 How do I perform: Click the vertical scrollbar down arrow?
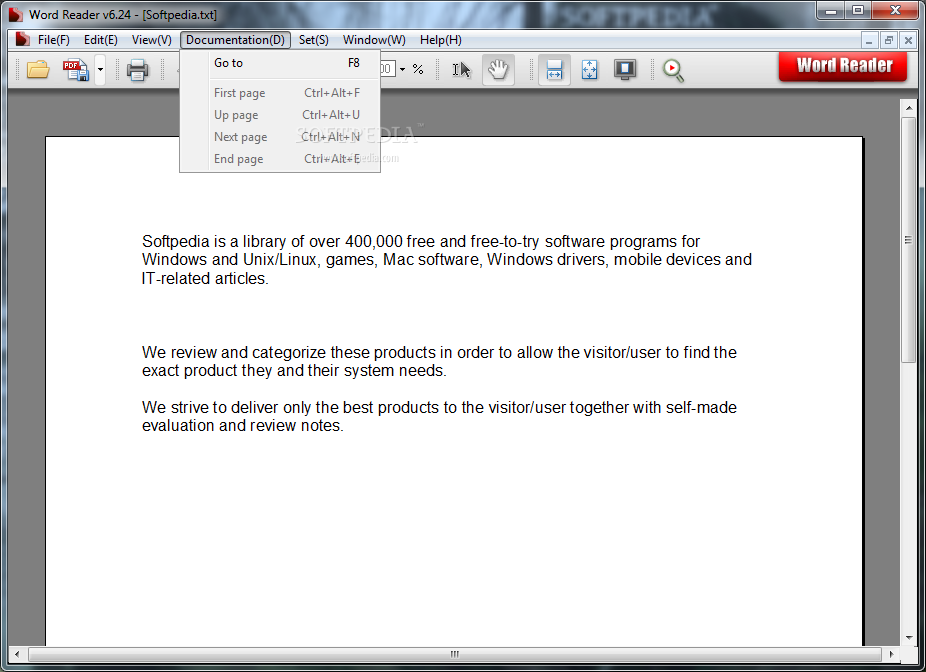tap(908, 638)
